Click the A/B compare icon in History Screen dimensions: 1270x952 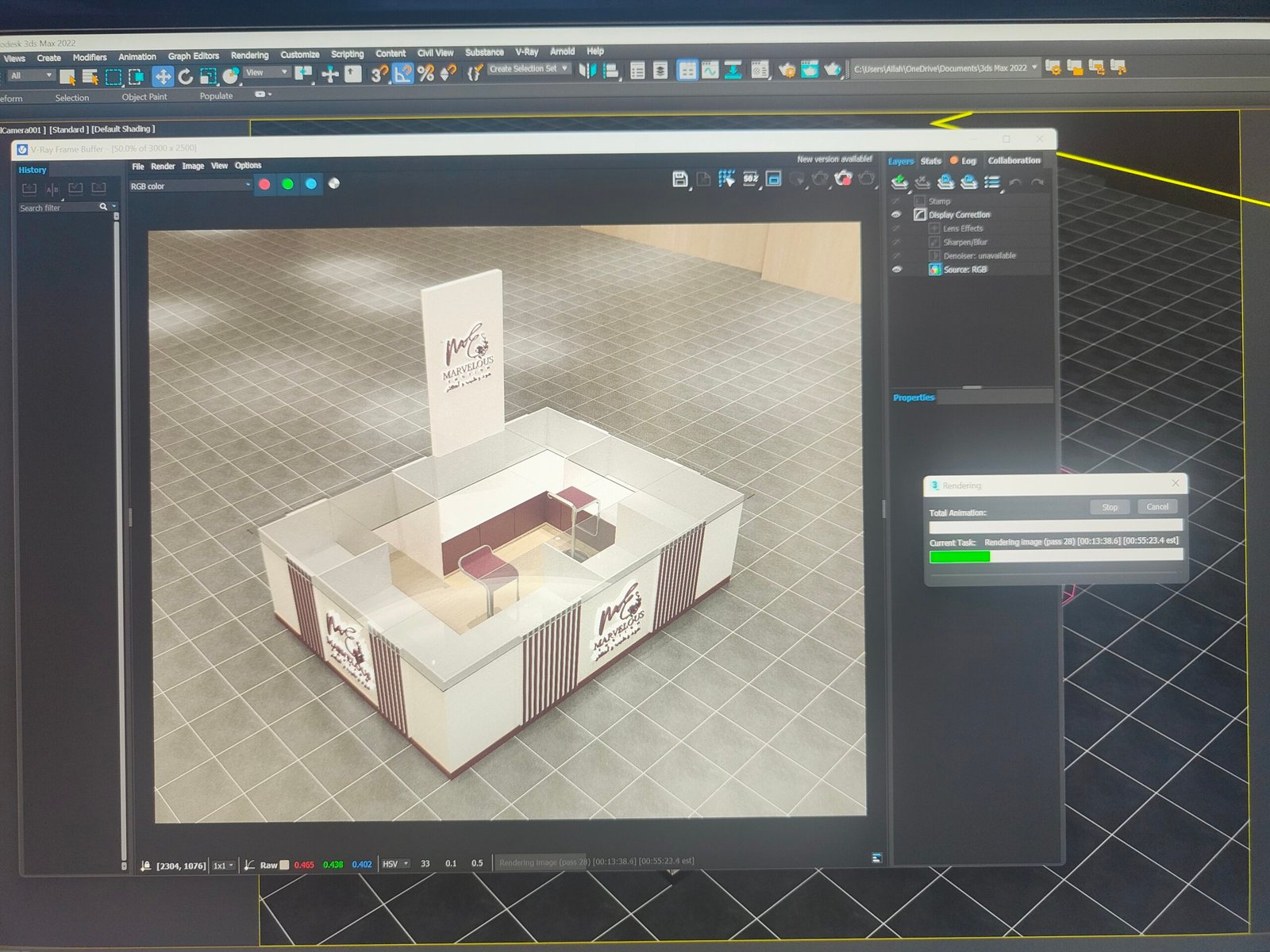coord(52,189)
